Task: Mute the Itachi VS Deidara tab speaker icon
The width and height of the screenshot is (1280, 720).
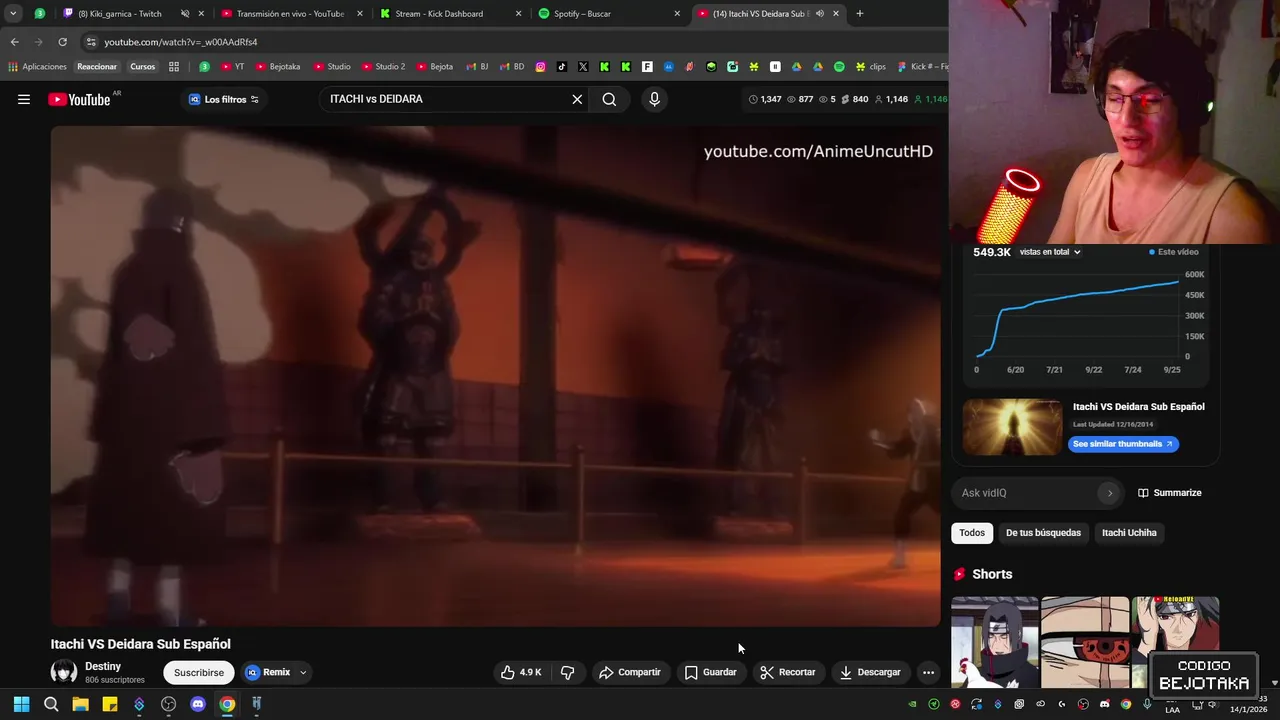Action: tap(820, 14)
